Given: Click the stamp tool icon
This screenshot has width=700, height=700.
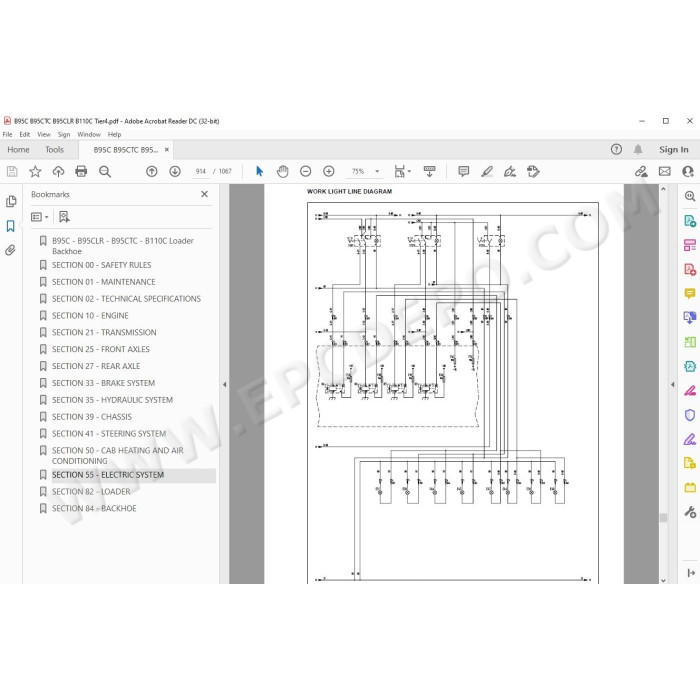Looking at the screenshot, I should [x=533, y=171].
